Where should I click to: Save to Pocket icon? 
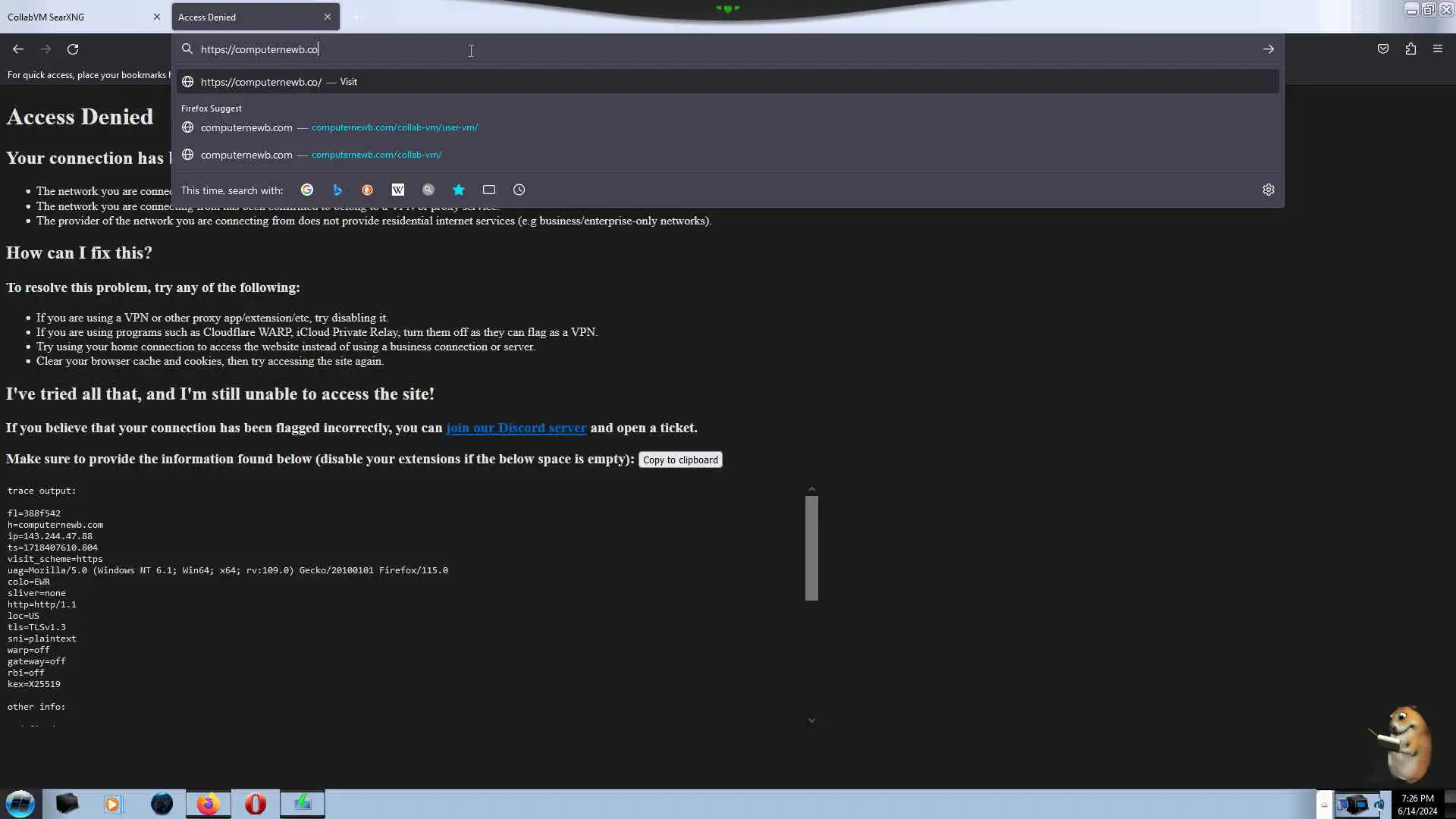click(x=1383, y=49)
